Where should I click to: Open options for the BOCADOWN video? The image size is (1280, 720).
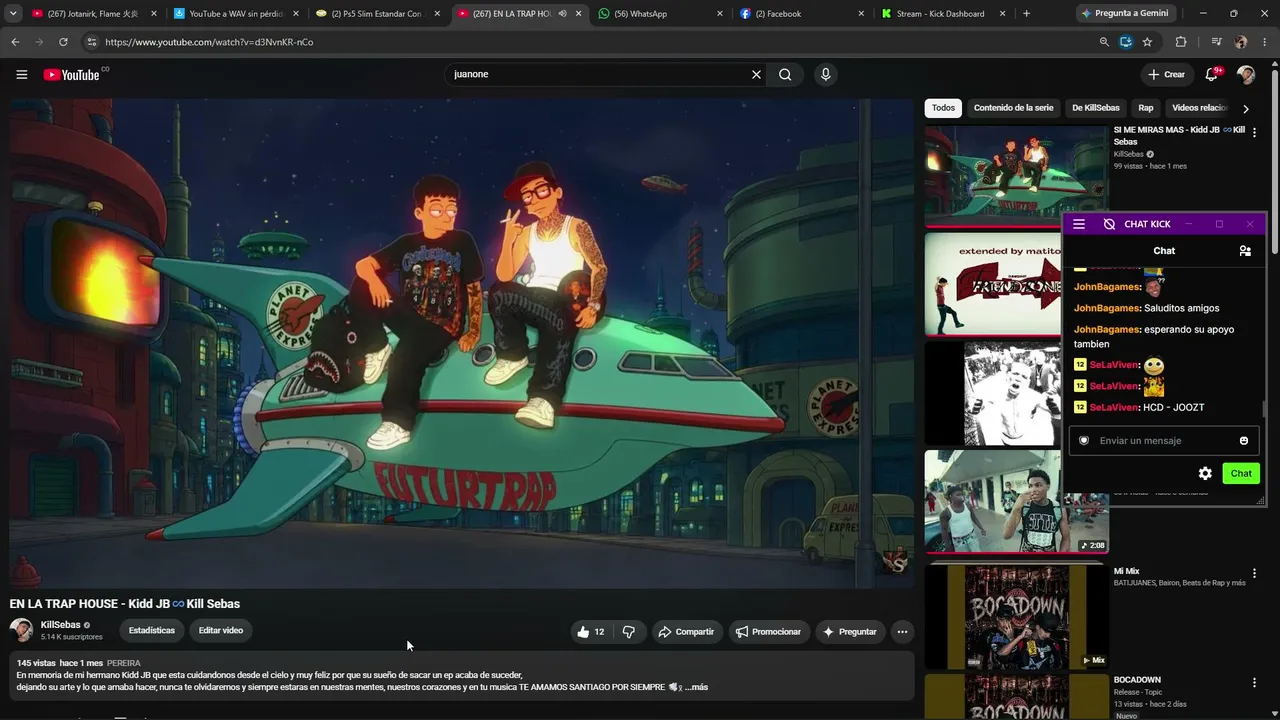1254,682
